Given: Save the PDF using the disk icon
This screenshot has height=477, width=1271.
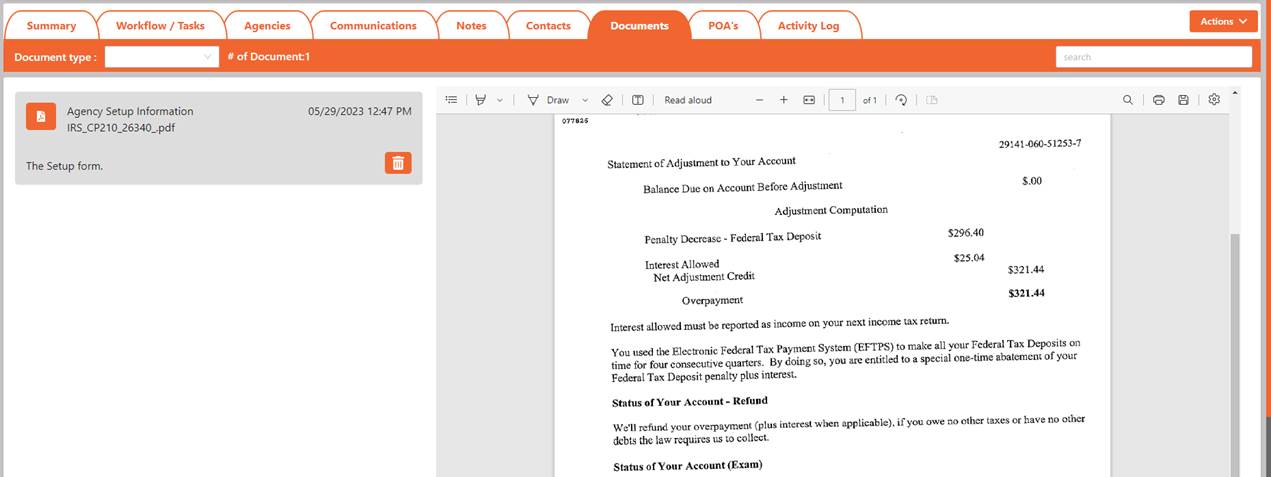Looking at the screenshot, I should click(x=1184, y=100).
